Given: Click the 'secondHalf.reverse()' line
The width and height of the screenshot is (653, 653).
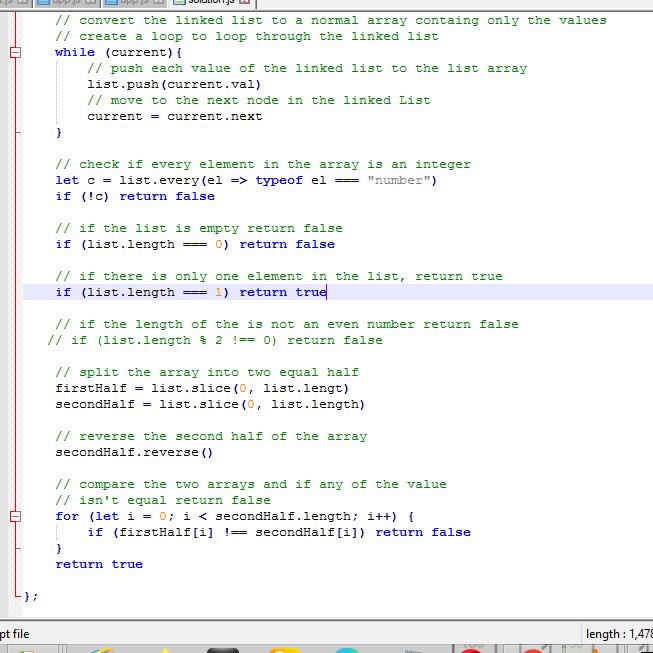Looking at the screenshot, I should click(x=134, y=452).
